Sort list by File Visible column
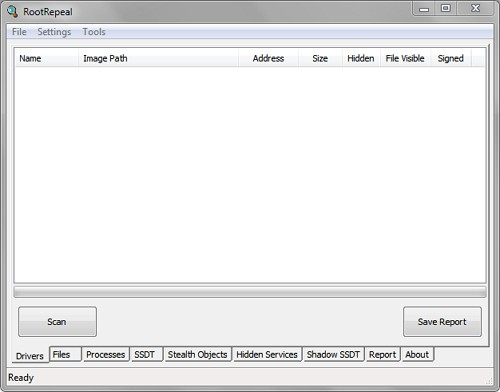This screenshot has height=392, width=500. [x=405, y=58]
